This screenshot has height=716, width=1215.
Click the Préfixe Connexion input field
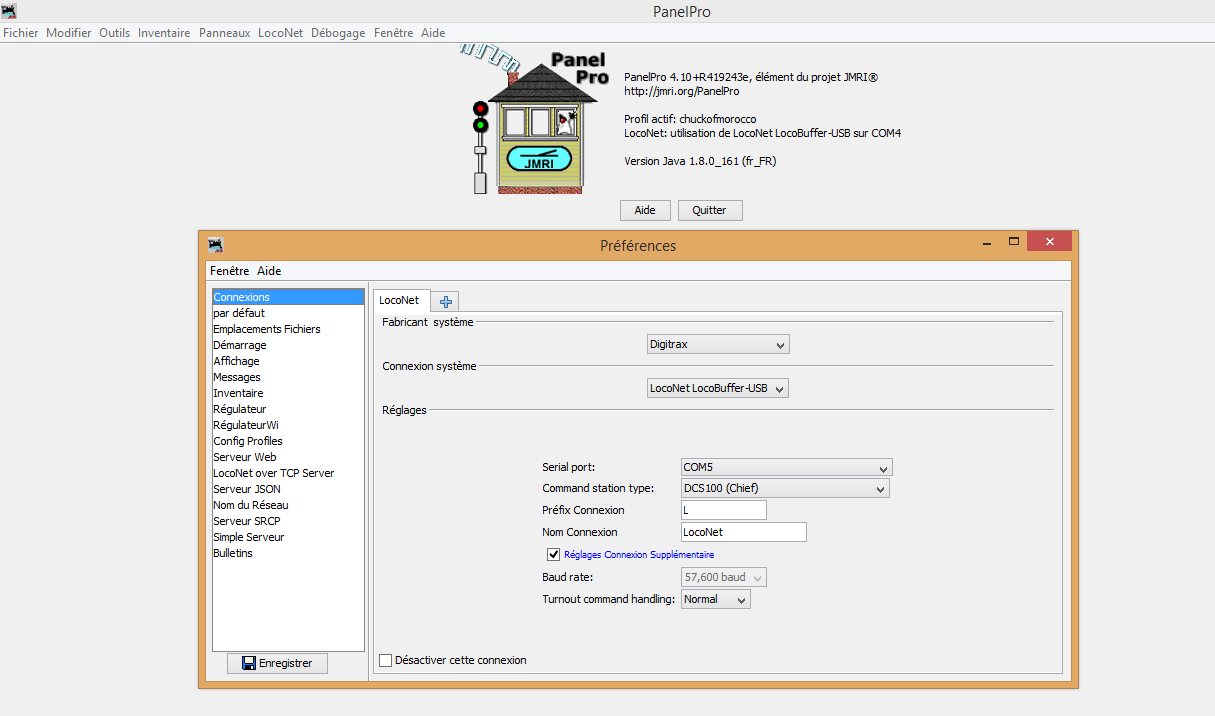(724, 510)
